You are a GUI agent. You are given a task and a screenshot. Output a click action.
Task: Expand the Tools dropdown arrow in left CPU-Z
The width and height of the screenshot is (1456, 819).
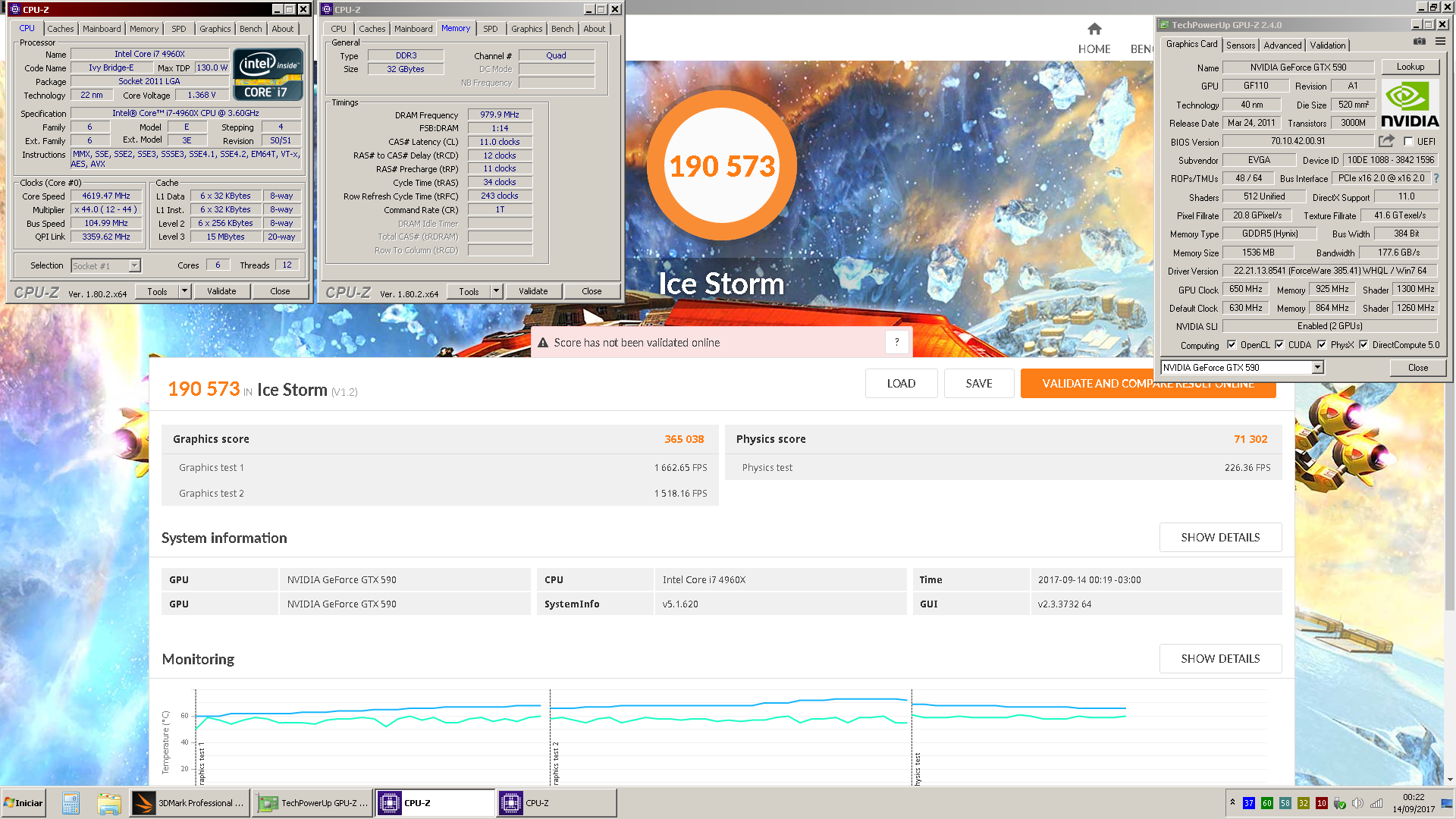coord(184,291)
